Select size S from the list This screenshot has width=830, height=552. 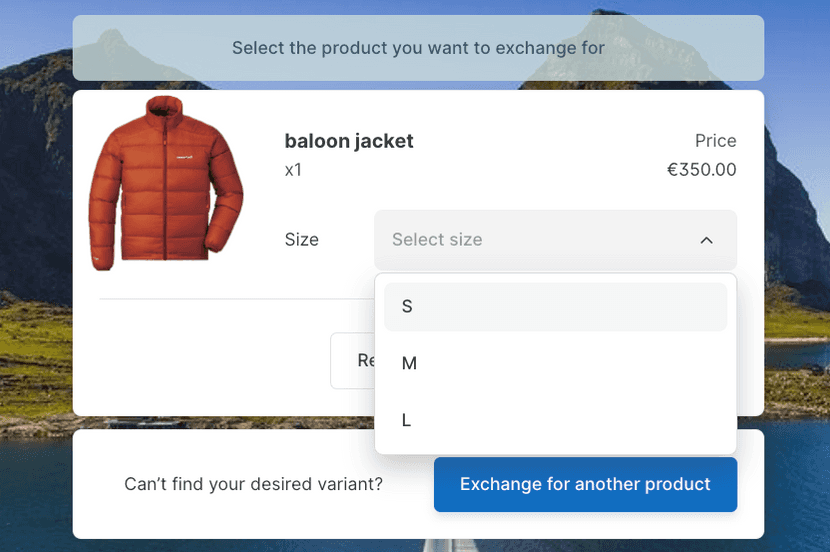click(x=555, y=307)
